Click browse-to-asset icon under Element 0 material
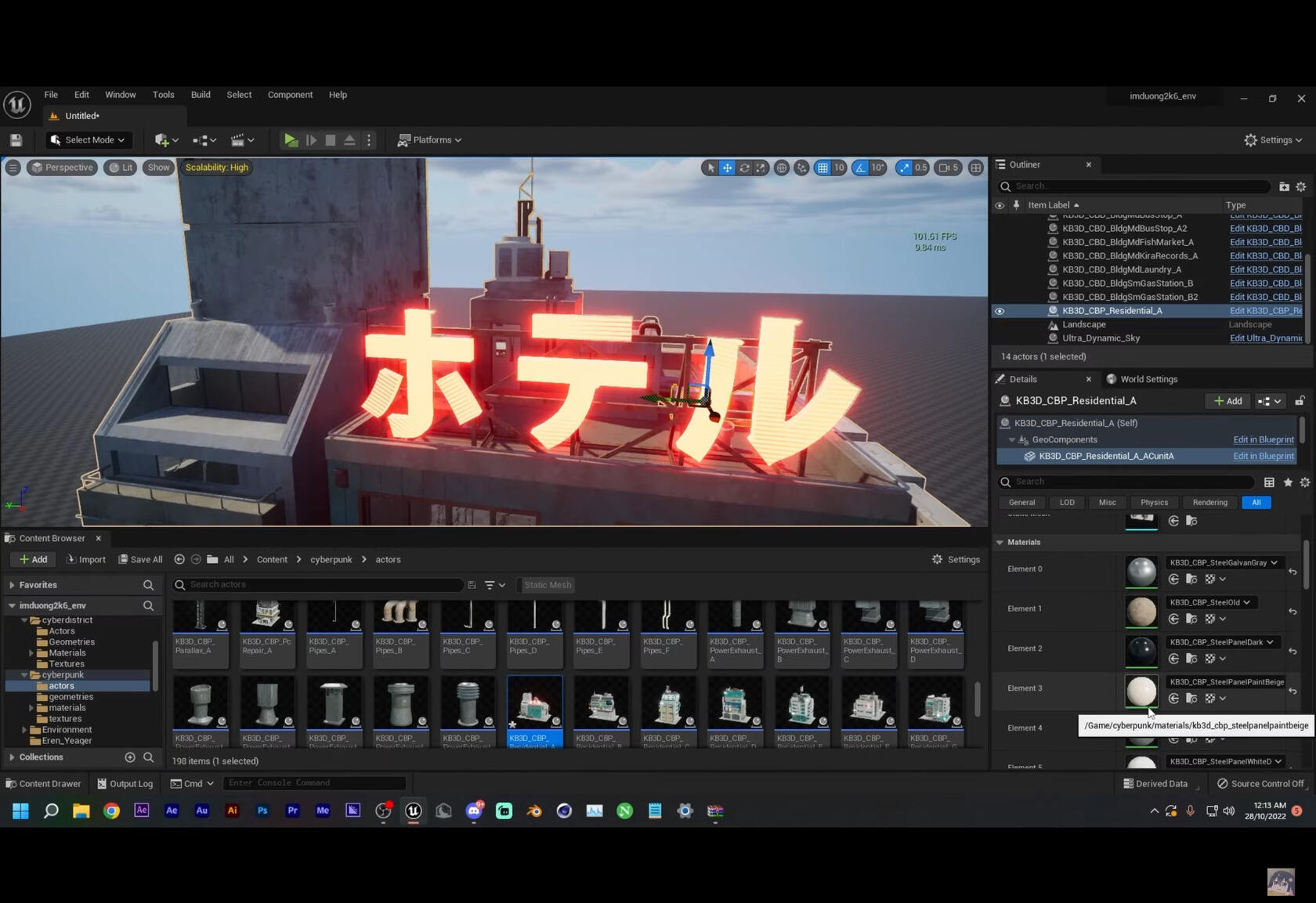Image resolution: width=1316 pixels, height=903 pixels. click(1191, 580)
